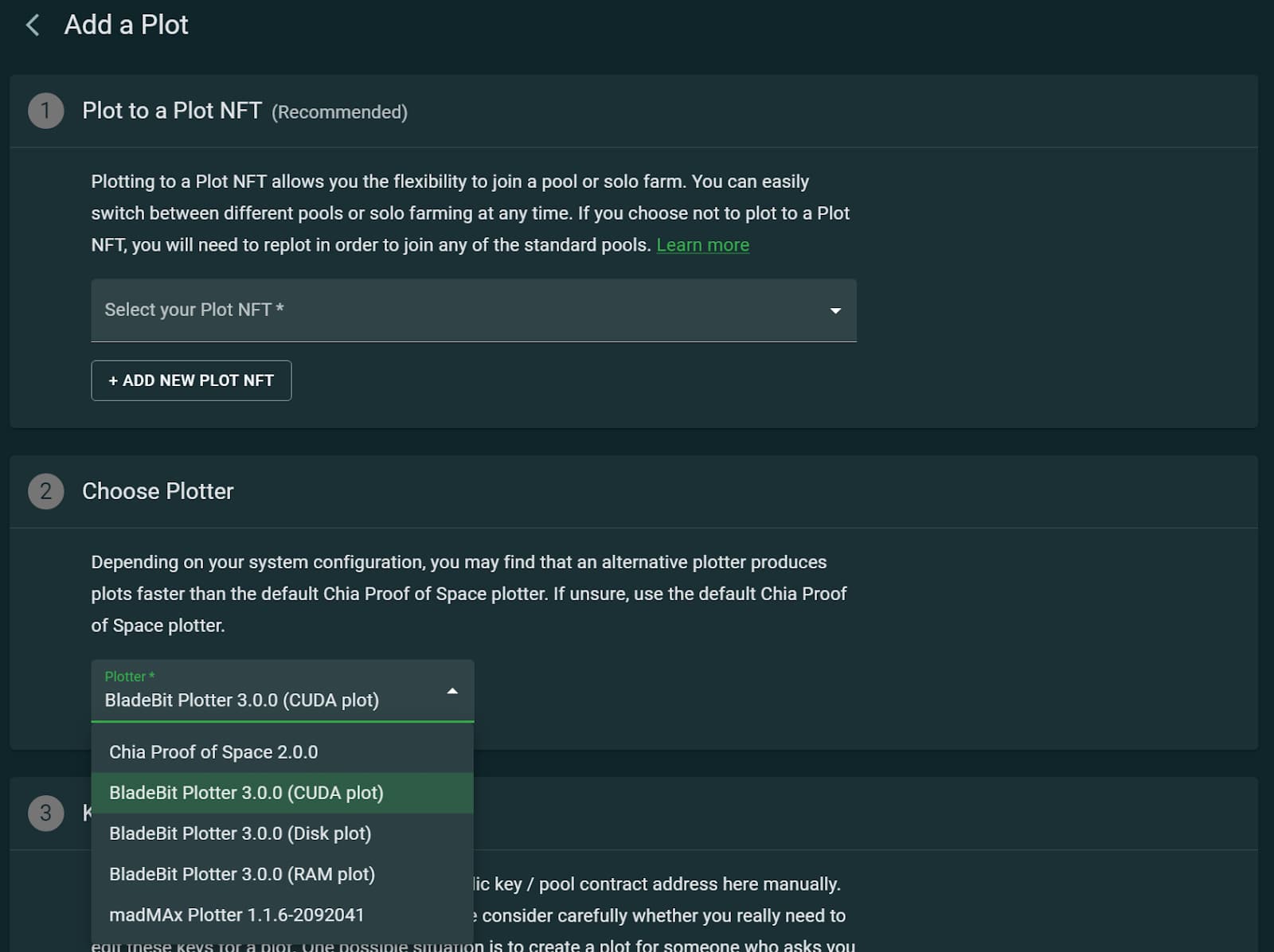Choose Chia Proof of Space 2.0.0 option
The width and height of the screenshot is (1274, 952).
(x=213, y=752)
